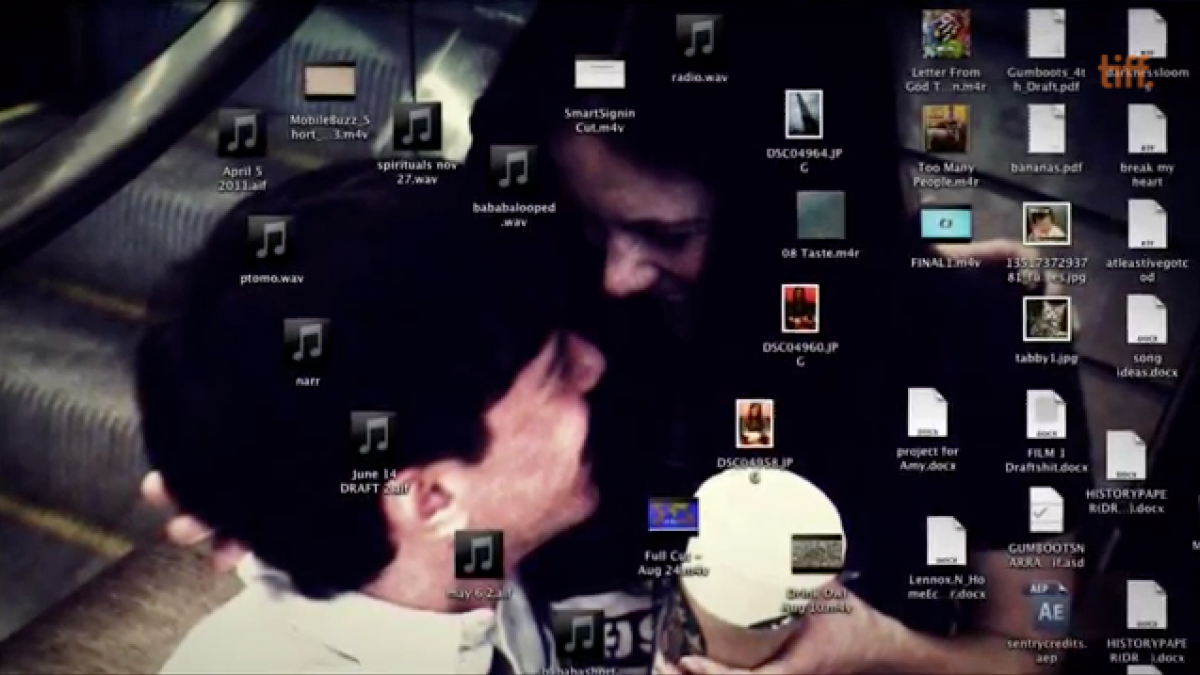Select the ptomo.wav audio icon
This screenshot has width=1200, height=675.
click(270, 240)
